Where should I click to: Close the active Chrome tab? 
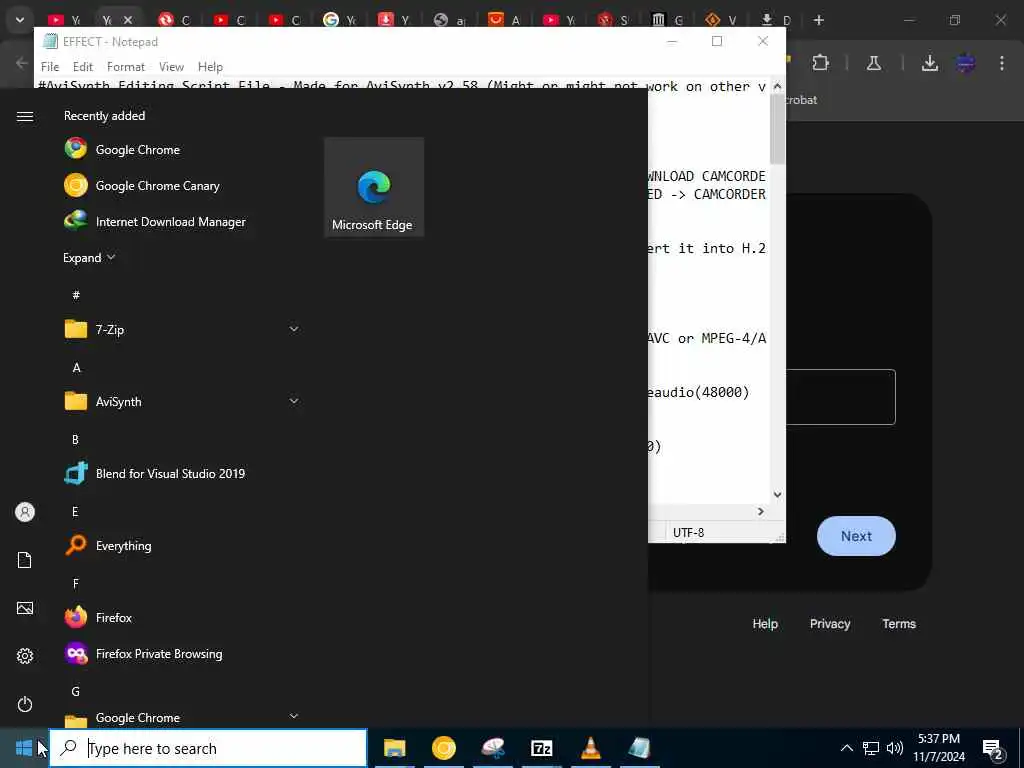[128, 20]
